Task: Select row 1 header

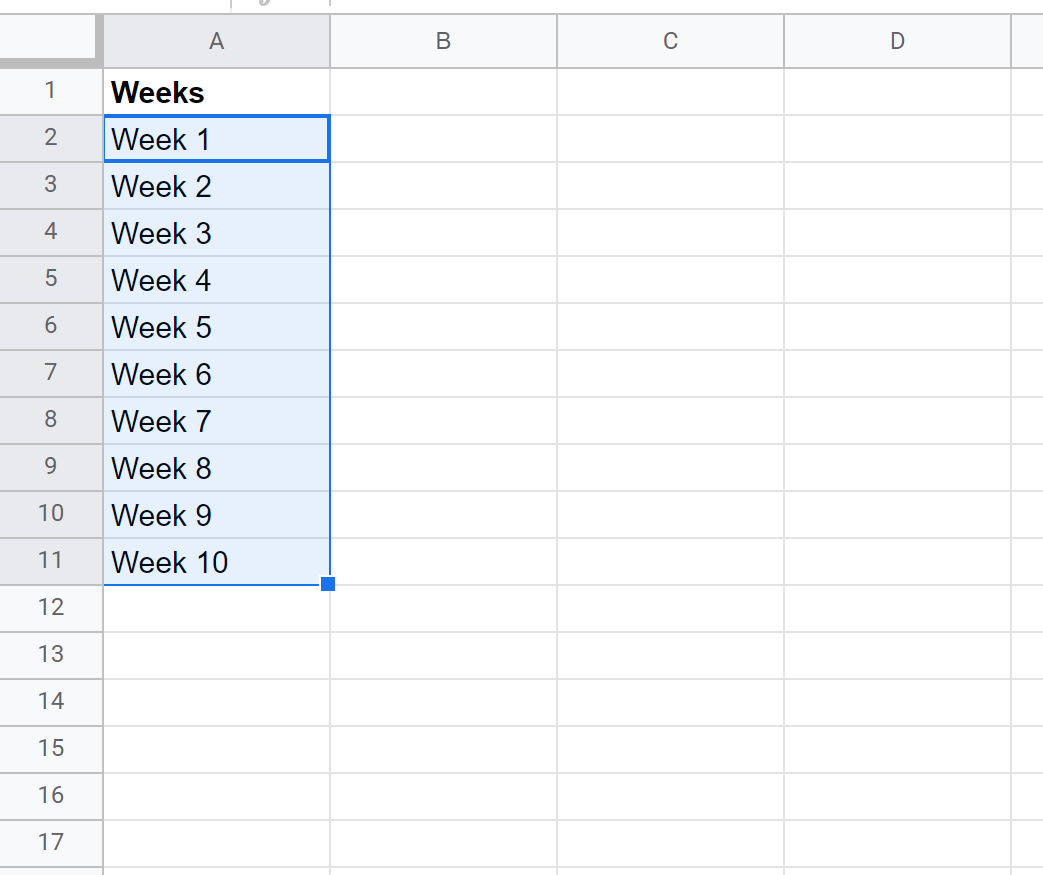Action: tap(51, 91)
